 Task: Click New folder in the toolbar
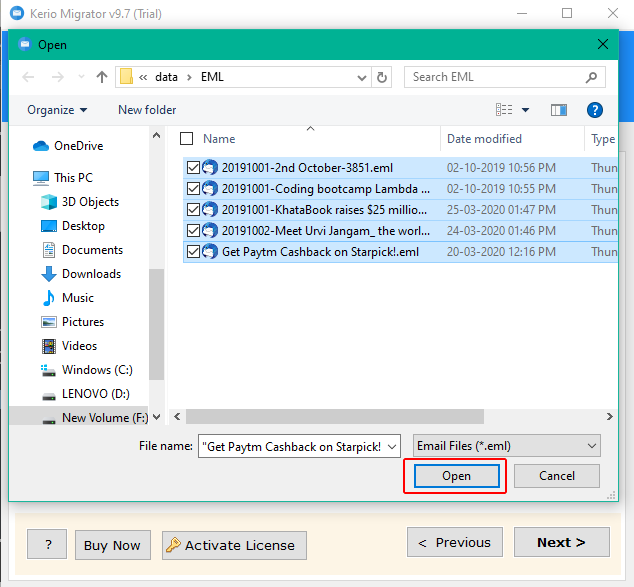click(x=147, y=110)
